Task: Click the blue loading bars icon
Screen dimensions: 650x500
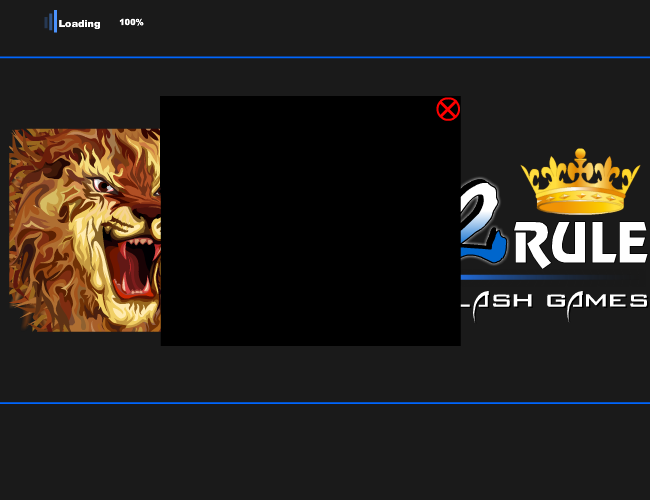Action: (x=51, y=22)
